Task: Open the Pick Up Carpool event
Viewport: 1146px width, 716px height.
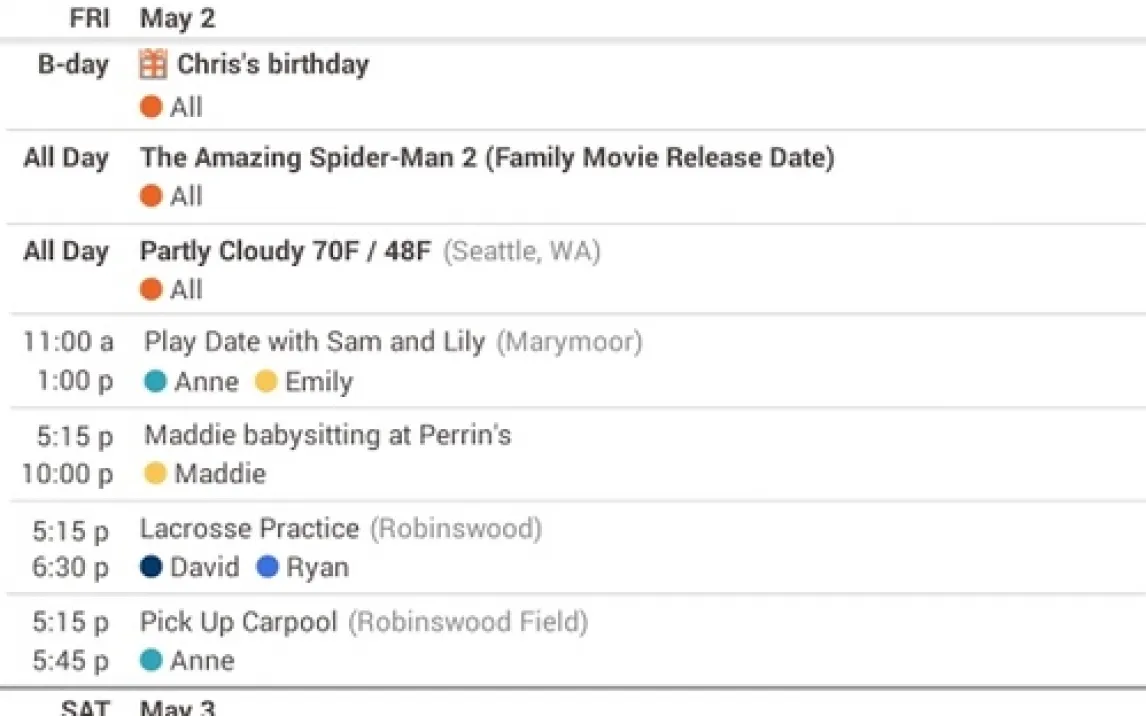Action: pos(238,622)
